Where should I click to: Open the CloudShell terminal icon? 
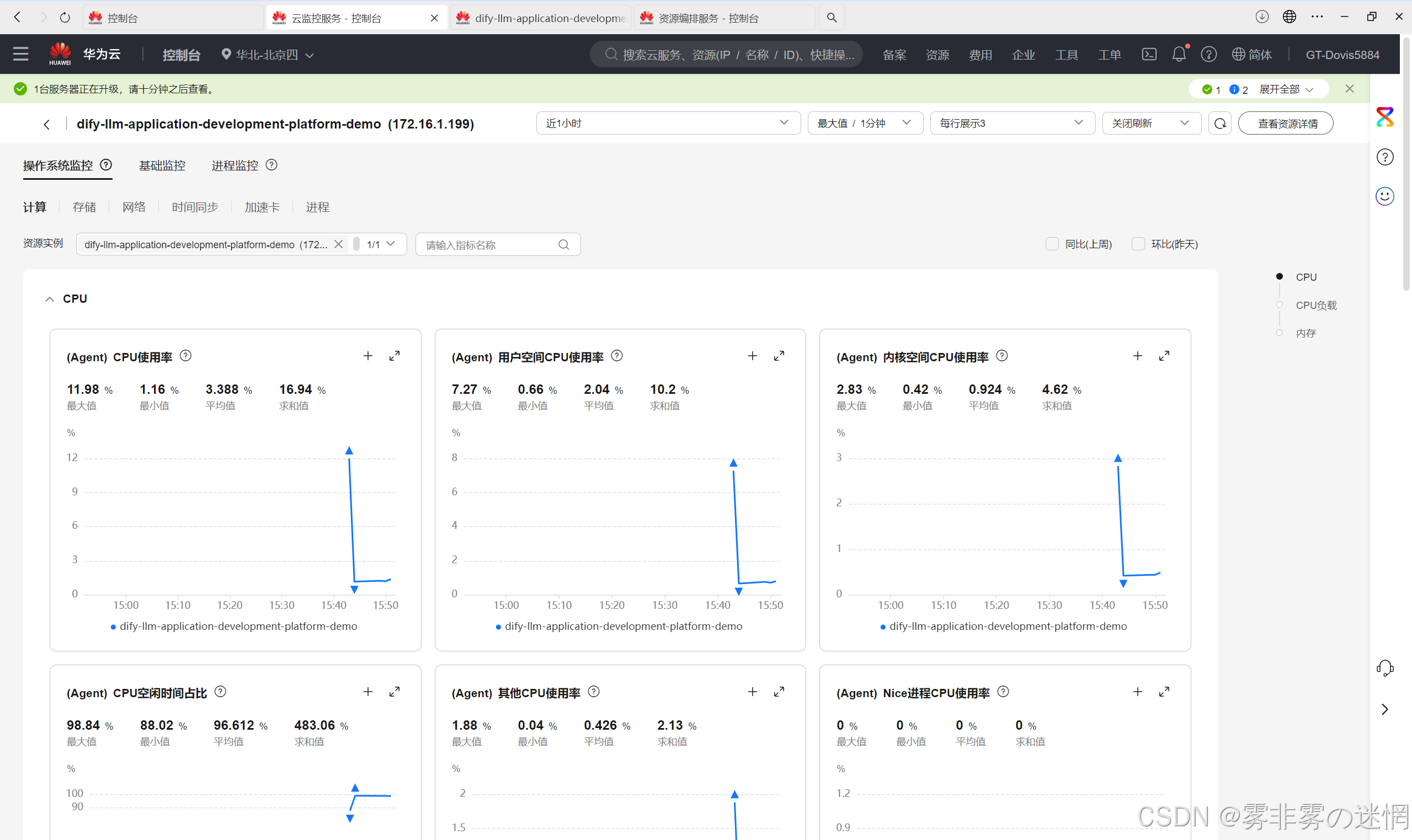click(1149, 55)
